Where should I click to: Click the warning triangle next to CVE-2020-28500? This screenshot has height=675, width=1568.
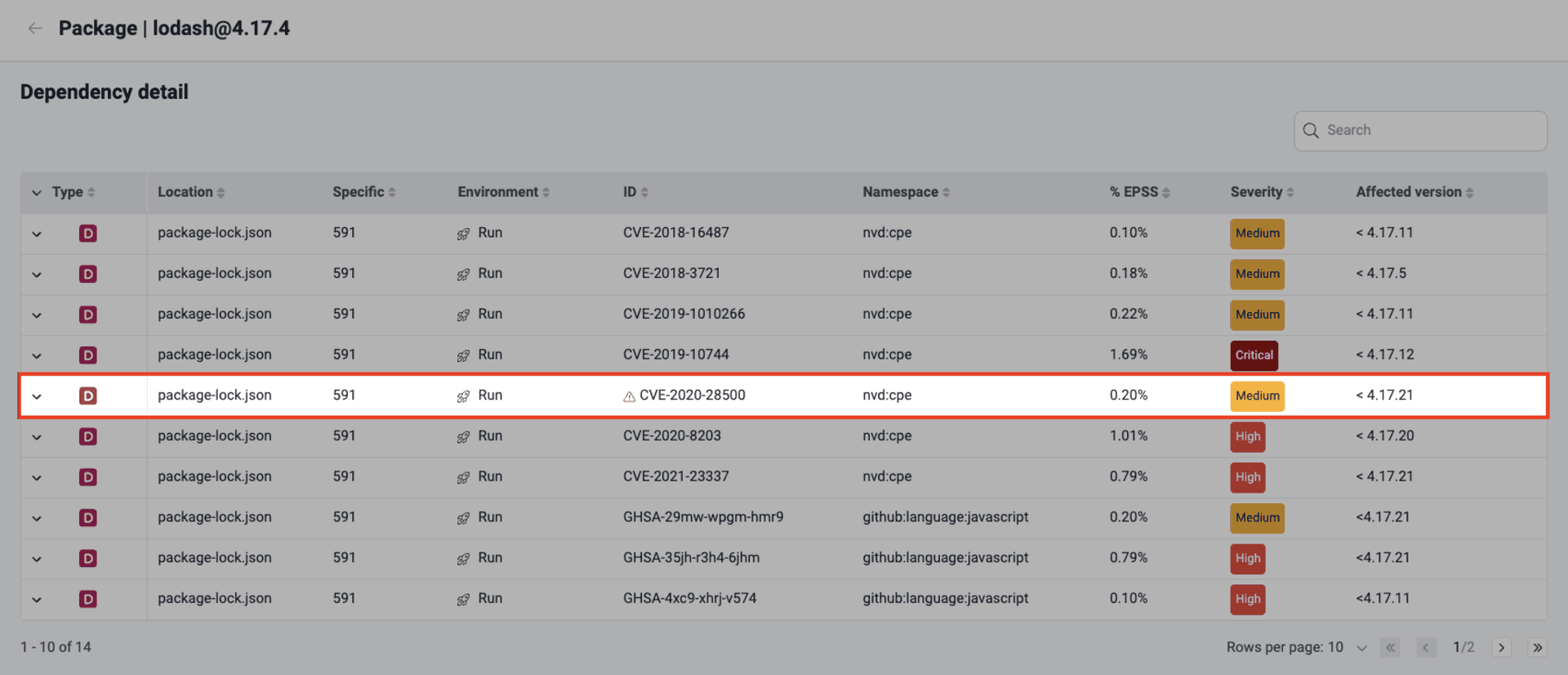(x=629, y=396)
